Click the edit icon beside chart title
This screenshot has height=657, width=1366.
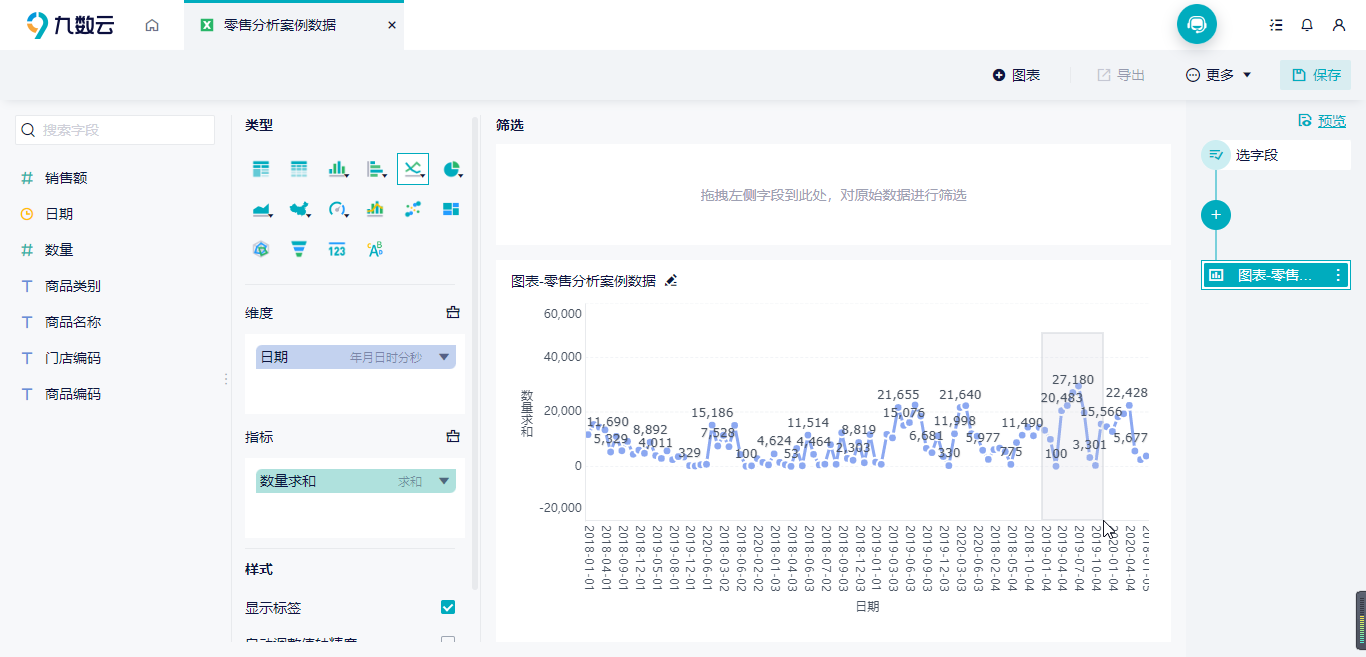(x=671, y=281)
